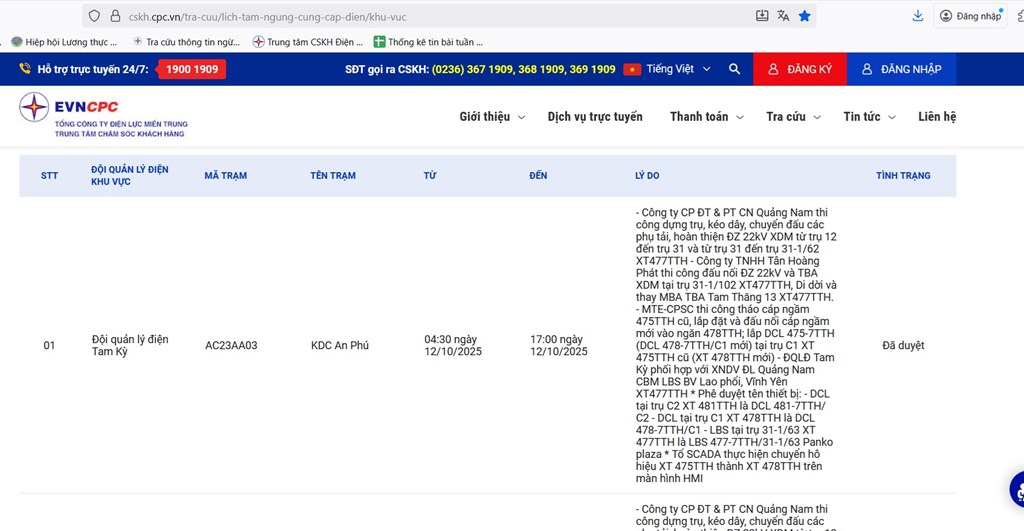Click the site padlock icon
This screenshot has width=1024, height=531.
(115, 16)
